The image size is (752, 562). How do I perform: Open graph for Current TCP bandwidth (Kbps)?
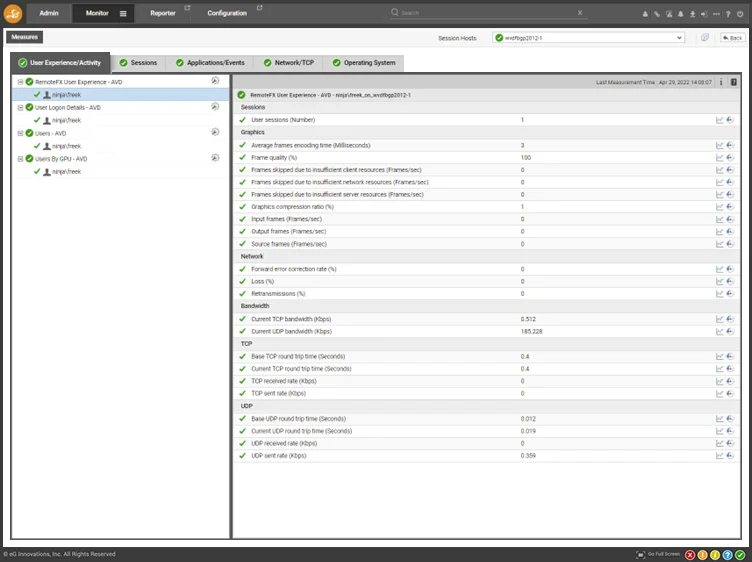point(719,319)
